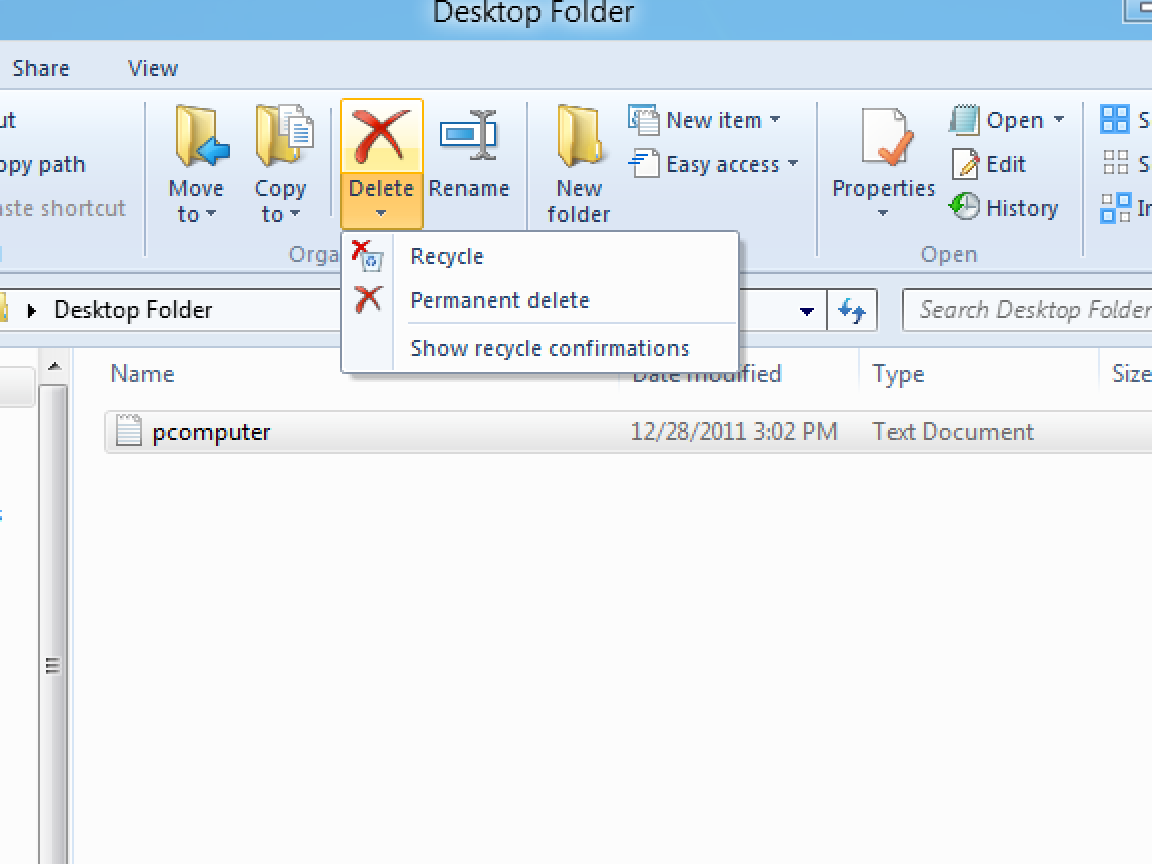This screenshot has width=1152, height=864.
Task: Click the Permanent delete X icon
Action: 367,300
